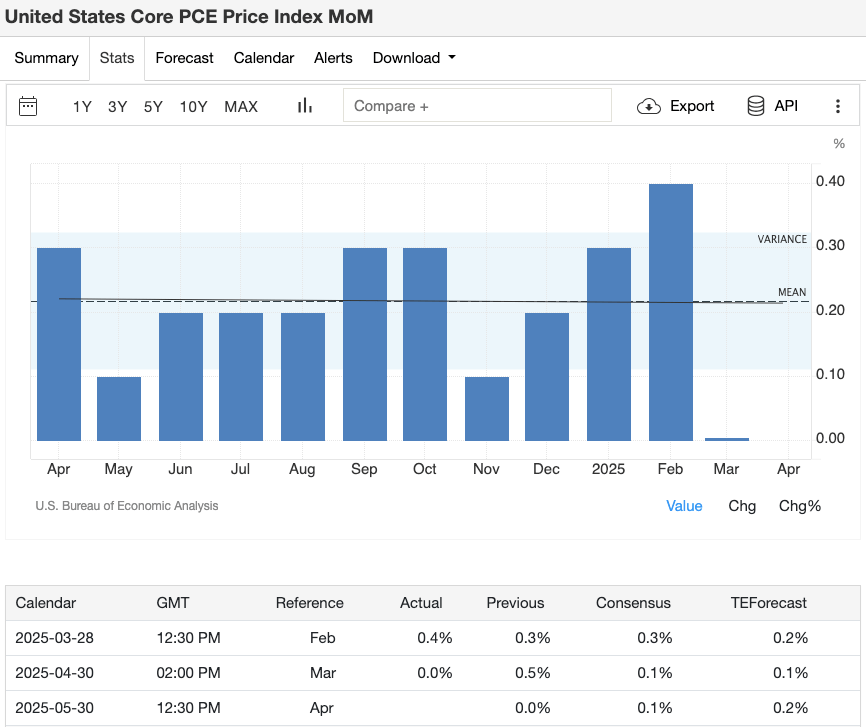
Task: Select the Value display mode
Action: tap(684, 506)
